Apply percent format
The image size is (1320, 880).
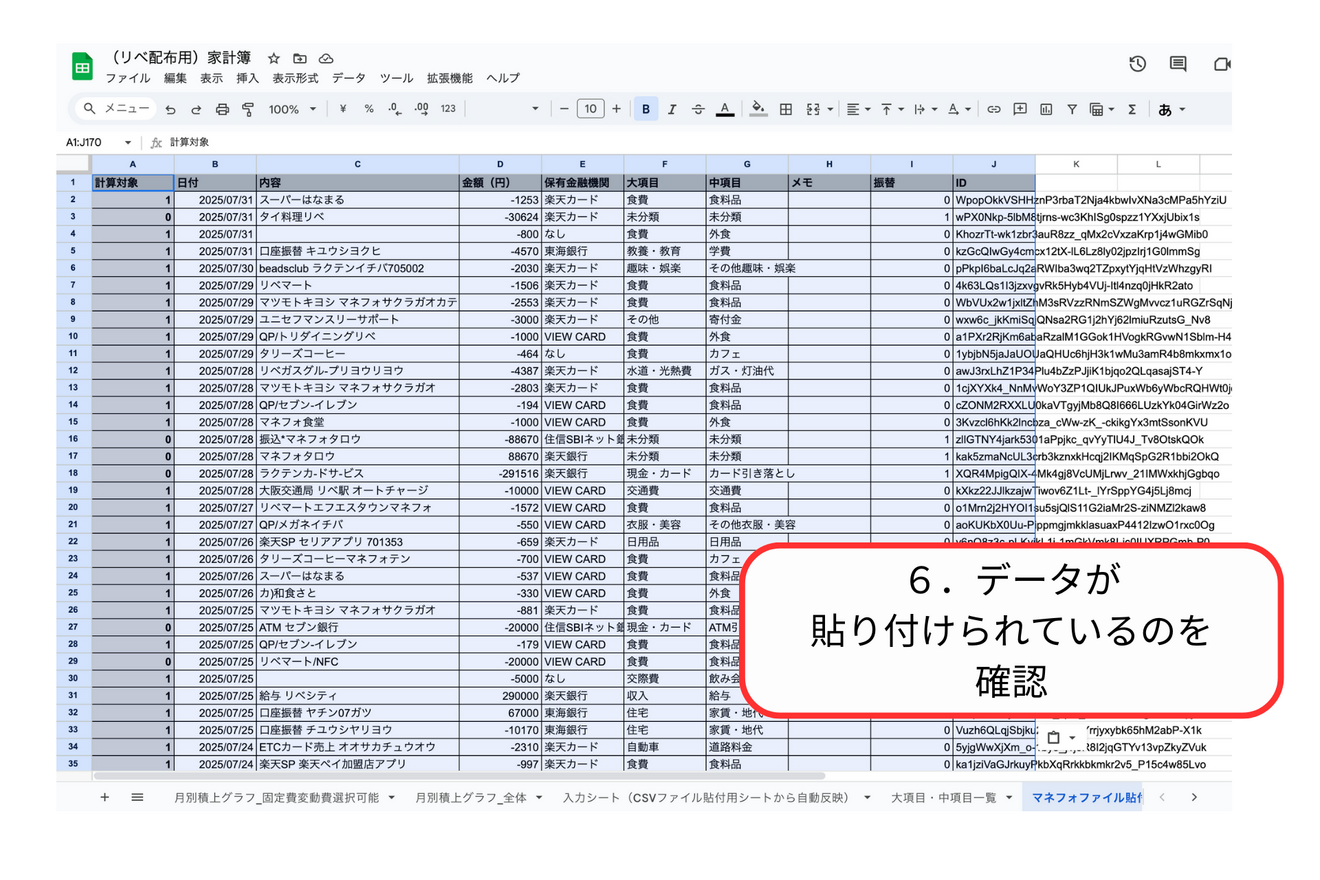pyautogui.click(x=369, y=109)
